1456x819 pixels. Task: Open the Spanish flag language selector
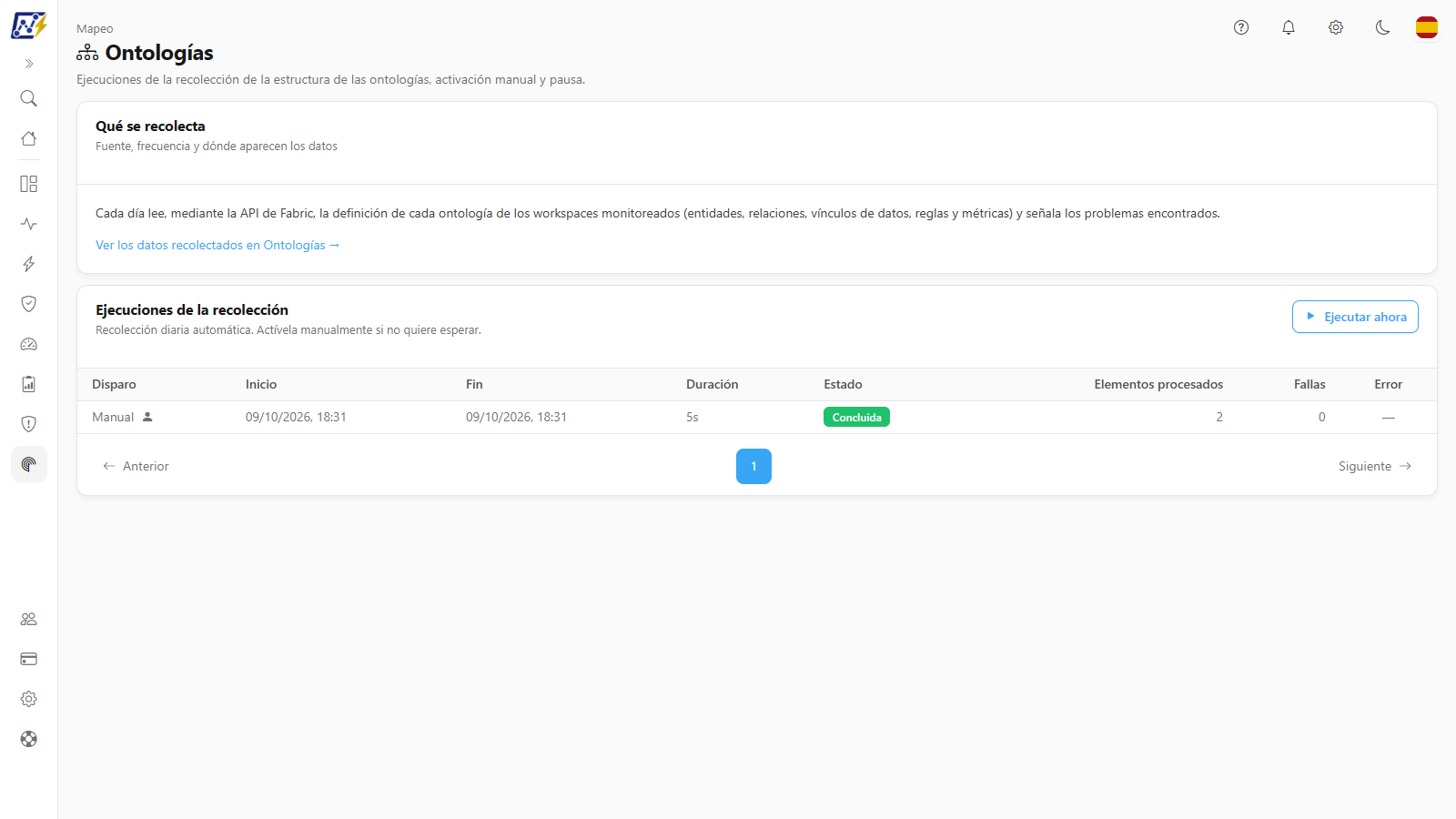tap(1427, 27)
